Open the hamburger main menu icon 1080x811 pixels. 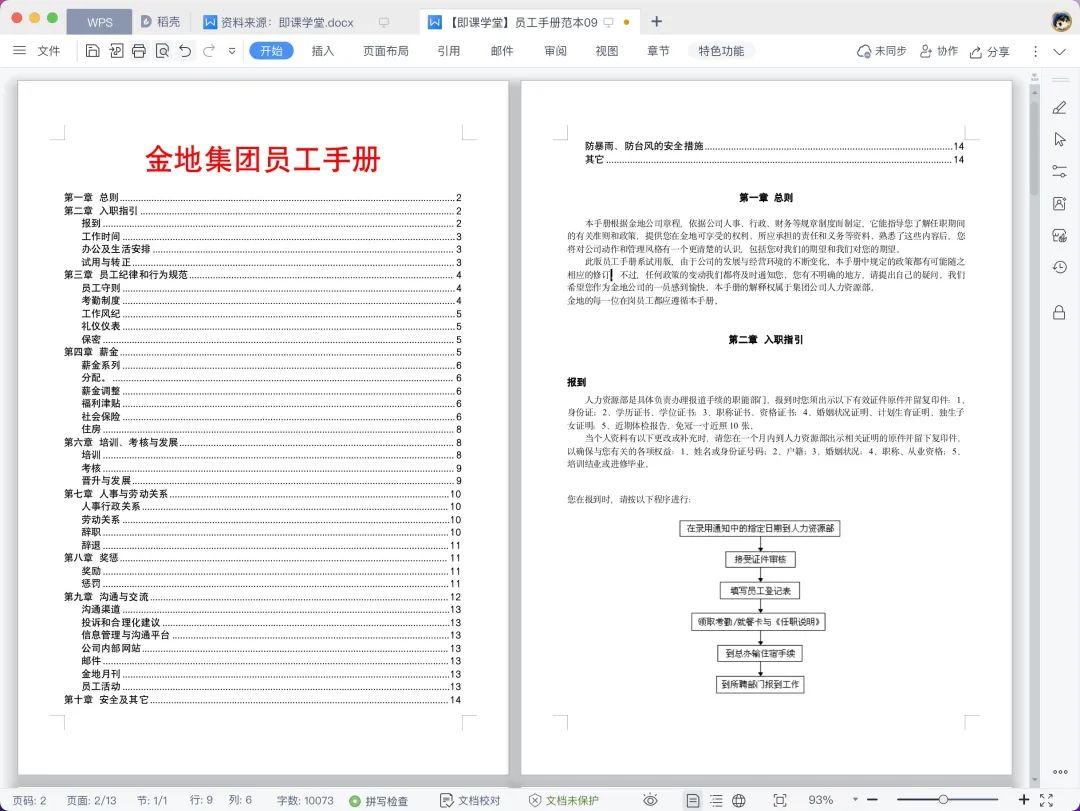pyautogui.click(x=19, y=50)
